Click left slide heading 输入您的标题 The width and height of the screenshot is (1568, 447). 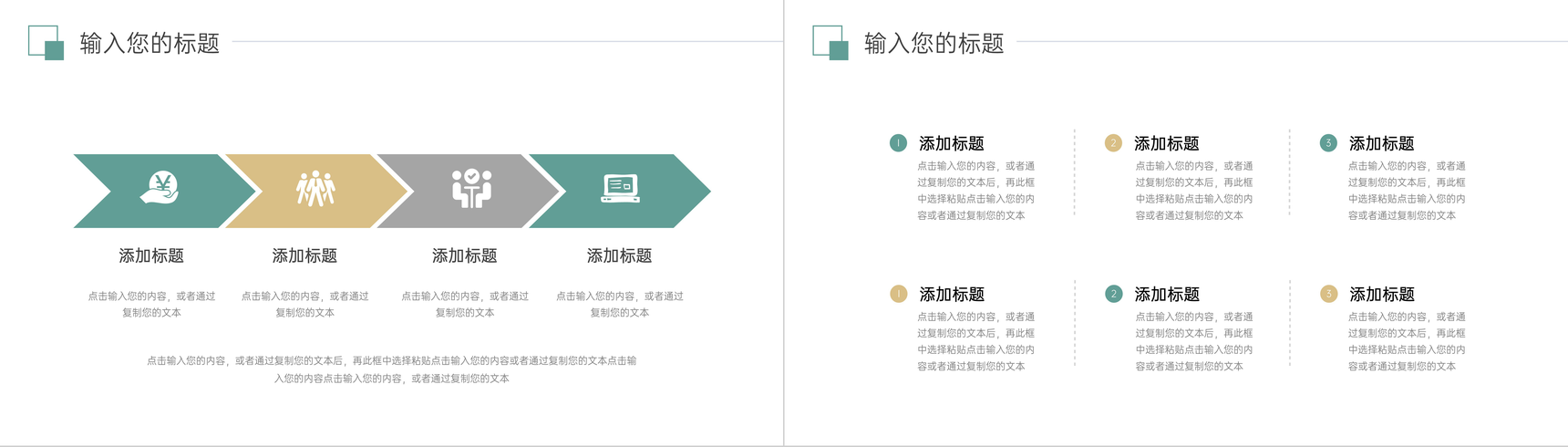150,43
